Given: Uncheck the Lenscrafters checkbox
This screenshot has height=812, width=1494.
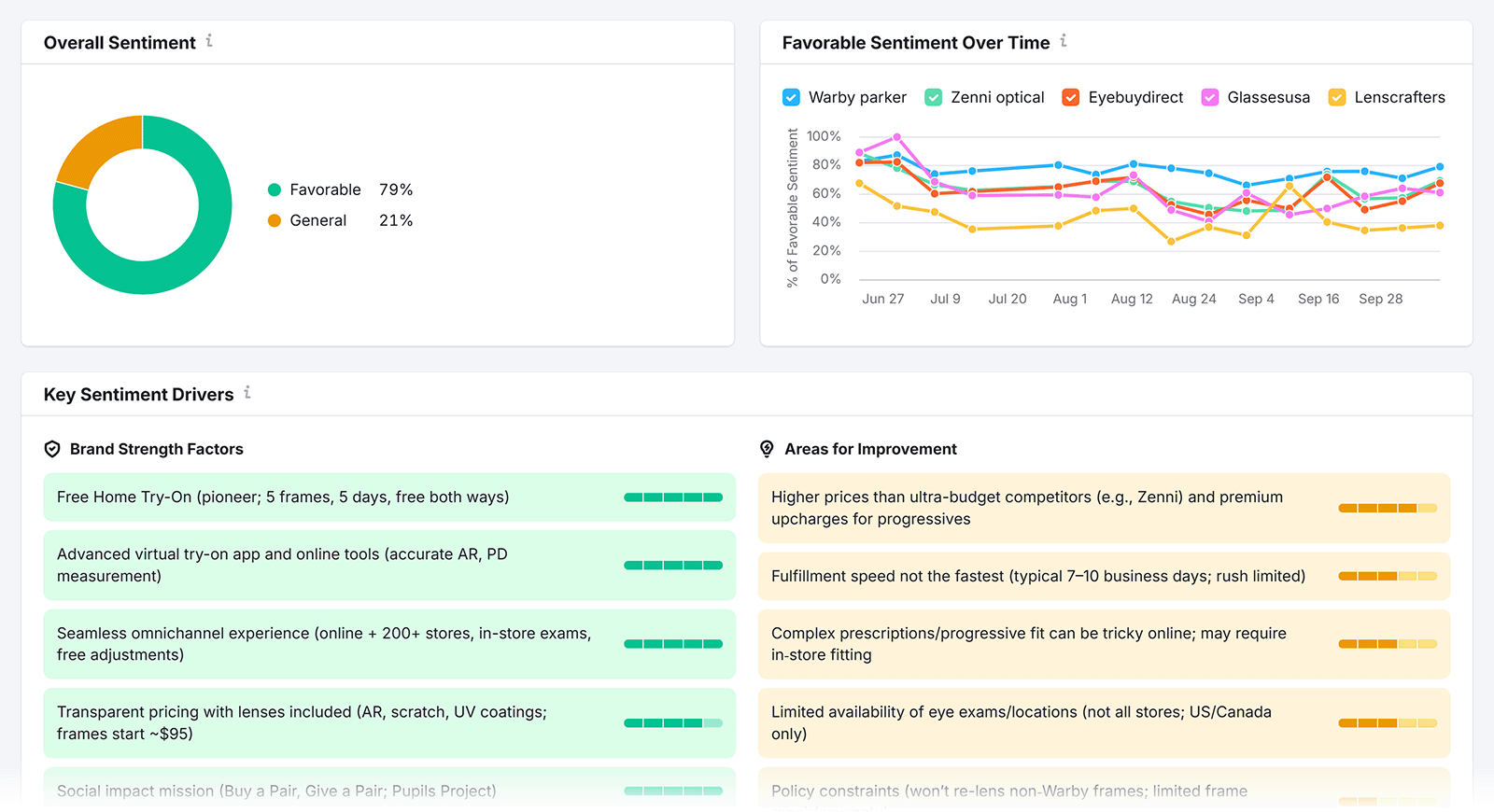Looking at the screenshot, I should pos(1337,98).
